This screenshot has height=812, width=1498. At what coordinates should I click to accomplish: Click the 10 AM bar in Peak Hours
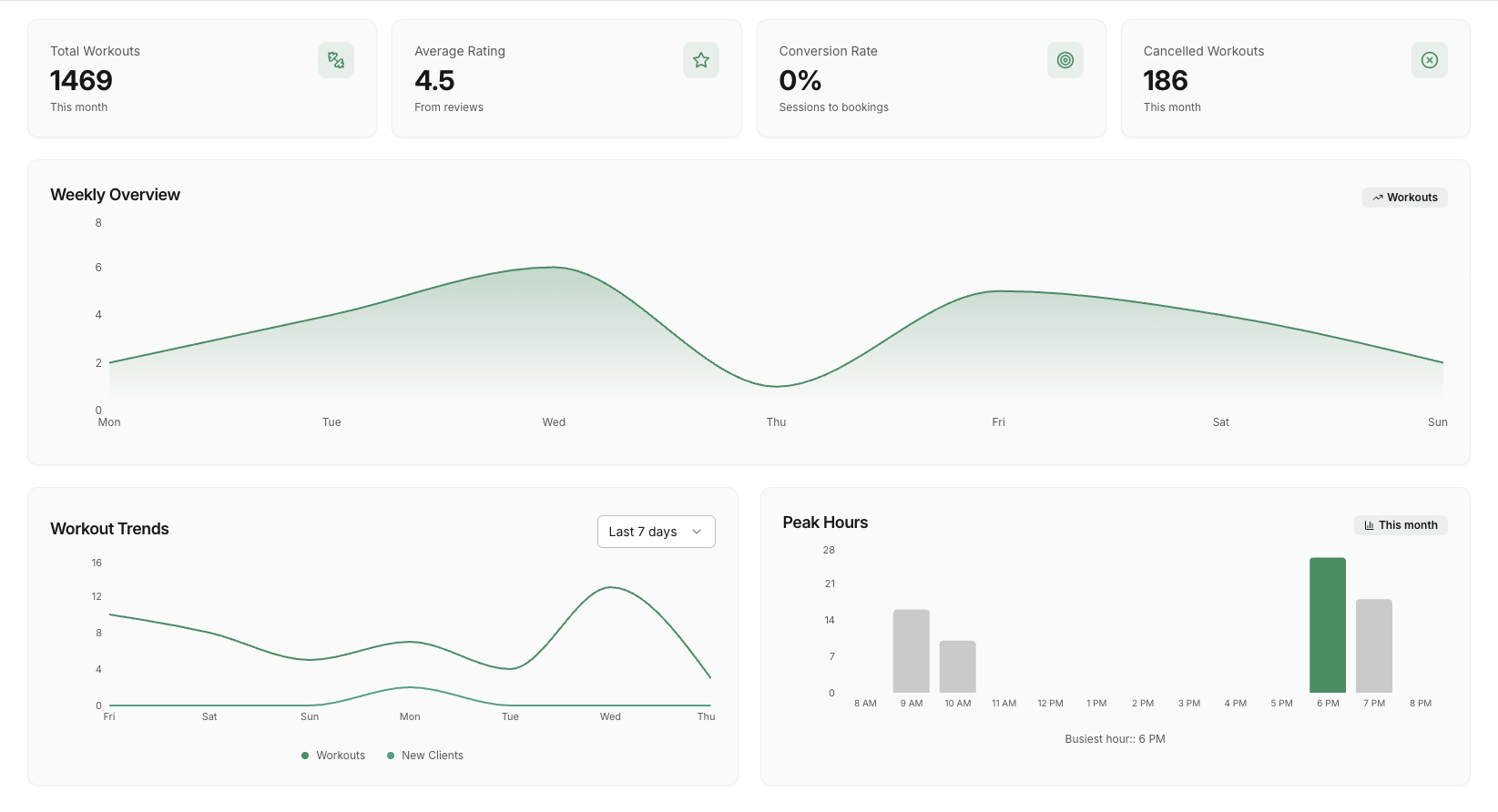point(957,666)
